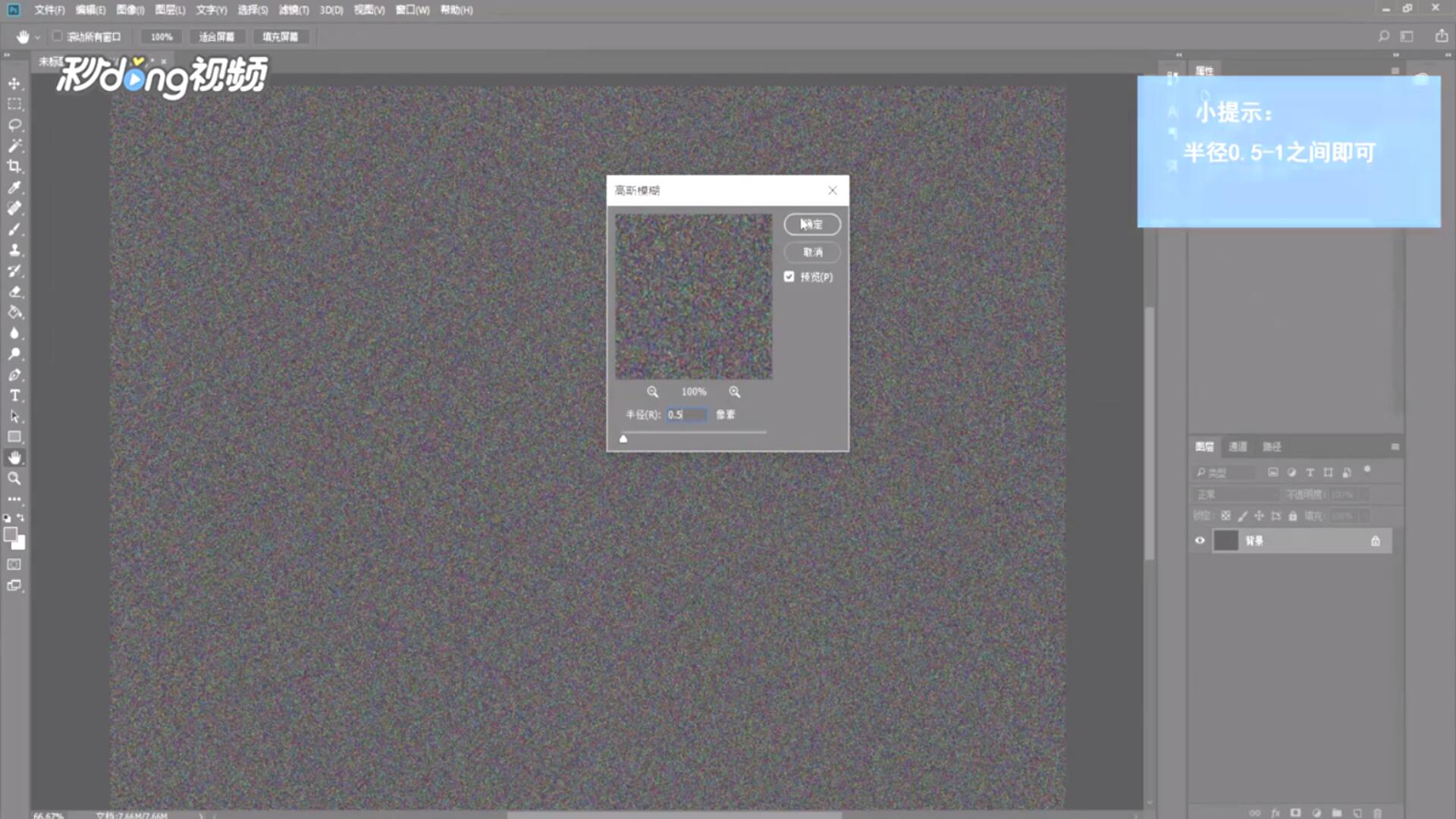Select the Eyedropper tool

14,187
